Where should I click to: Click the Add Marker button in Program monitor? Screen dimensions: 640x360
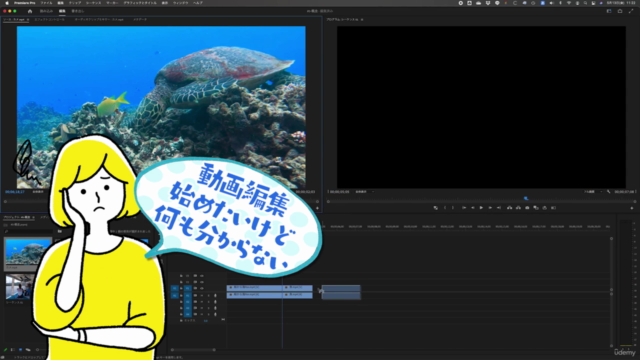click(x=436, y=208)
